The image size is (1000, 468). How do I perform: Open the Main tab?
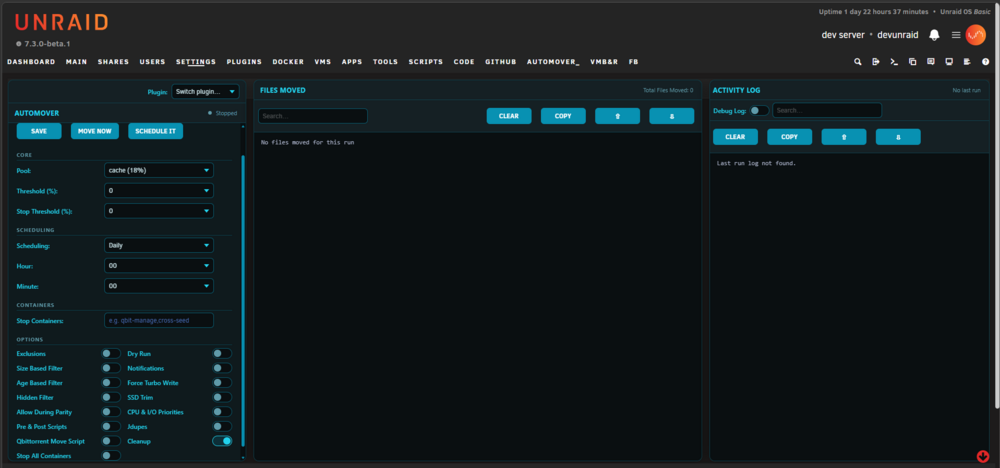pos(77,62)
